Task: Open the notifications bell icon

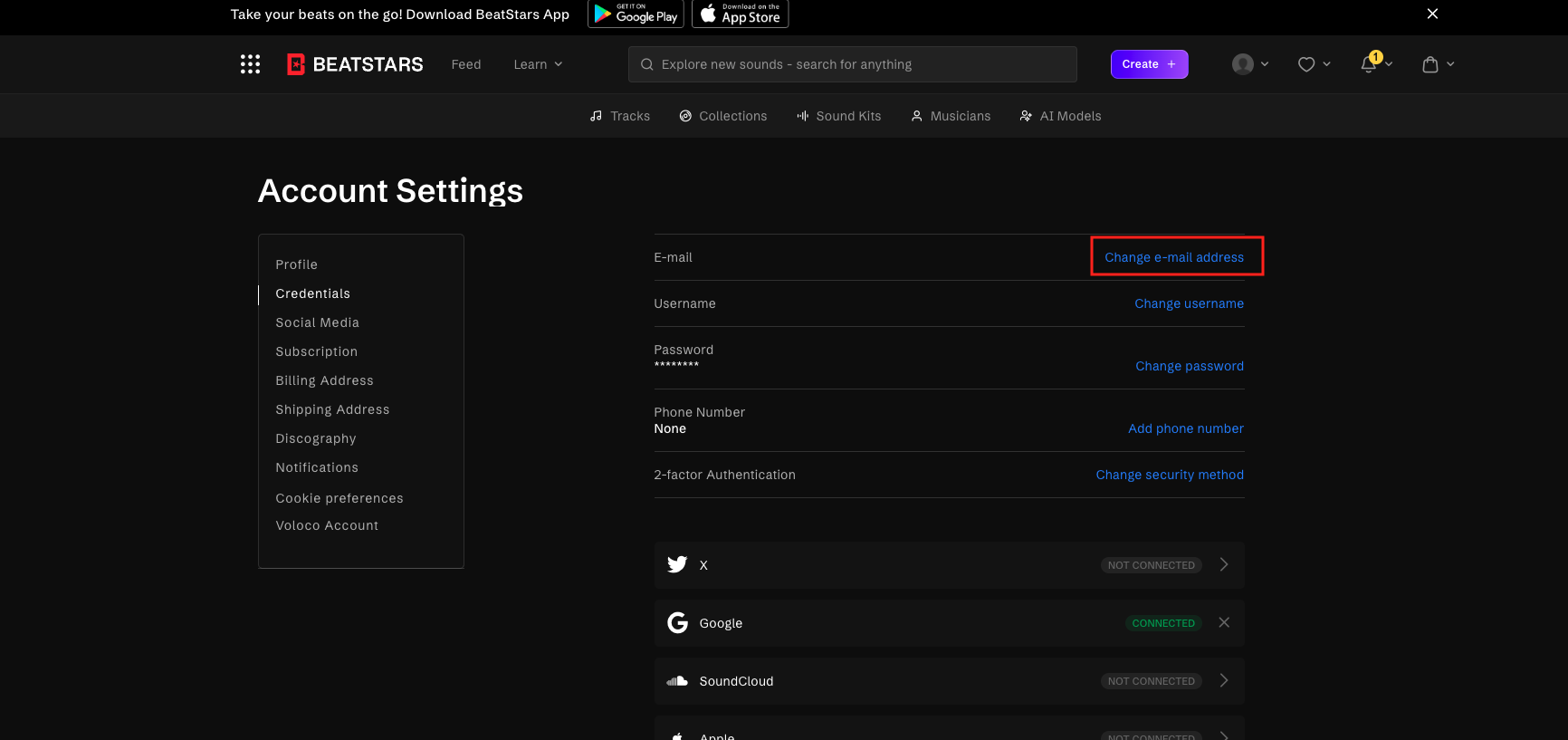Action: [x=1369, y=64]
